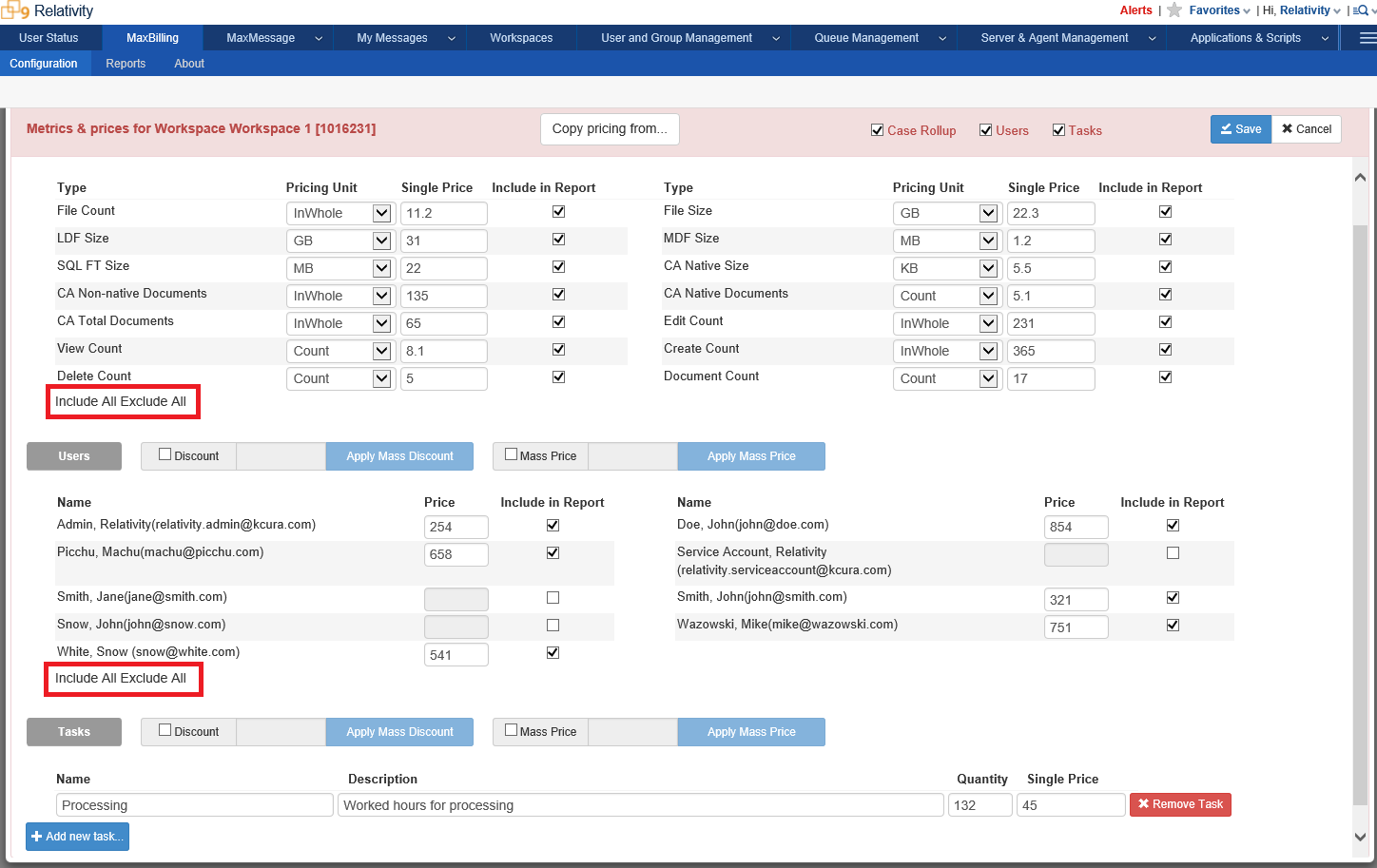Open CA Native Size pricing unit dropdown
Screen dimensions: 1377x868
(x=946, y=269)
